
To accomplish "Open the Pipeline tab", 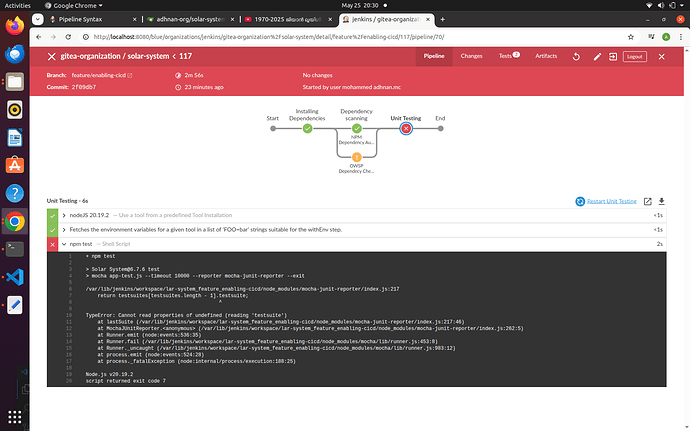I will coord(434,56).
